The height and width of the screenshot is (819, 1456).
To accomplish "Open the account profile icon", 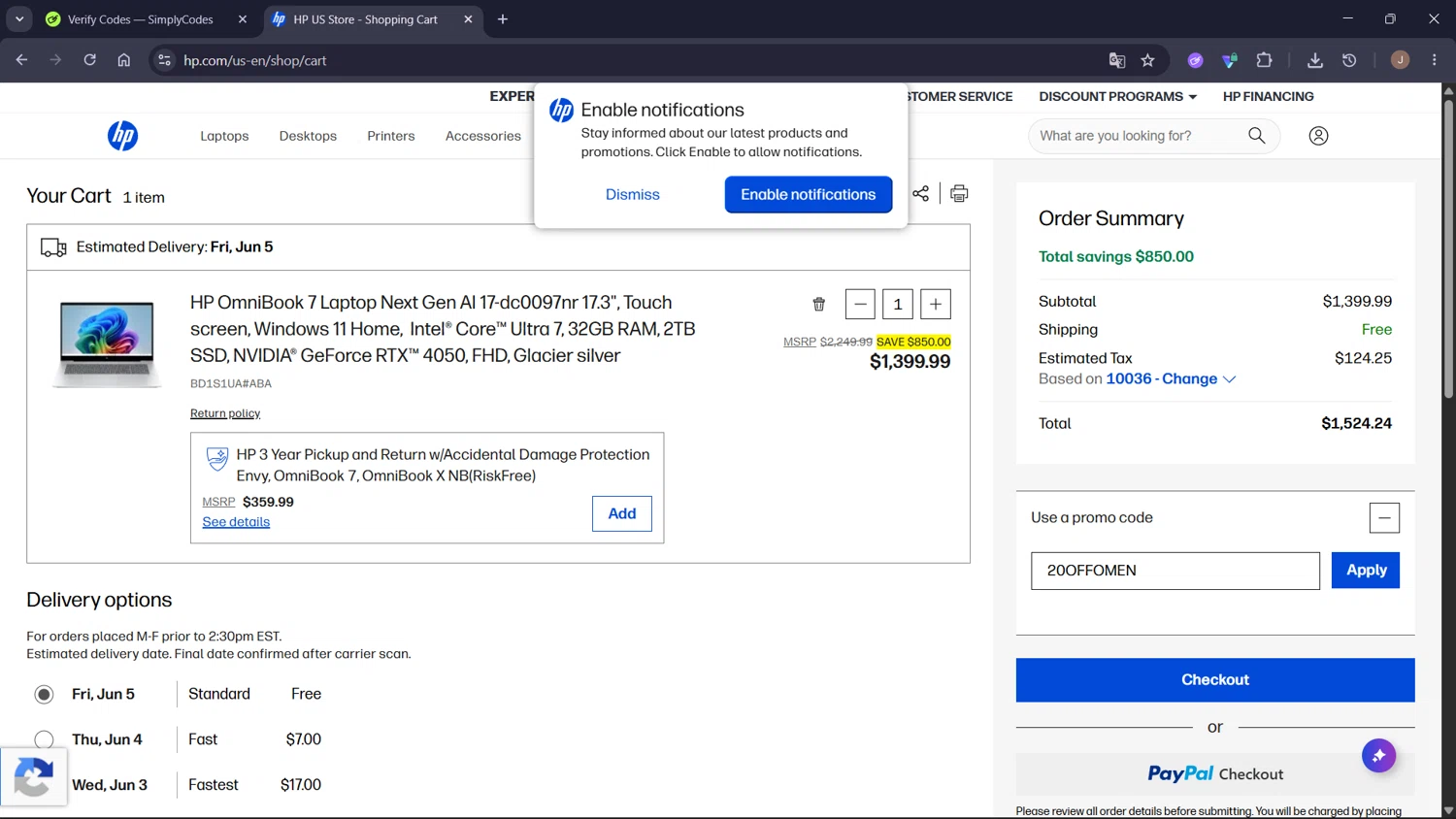I will pyautogui.click(x=1318, y=136).
